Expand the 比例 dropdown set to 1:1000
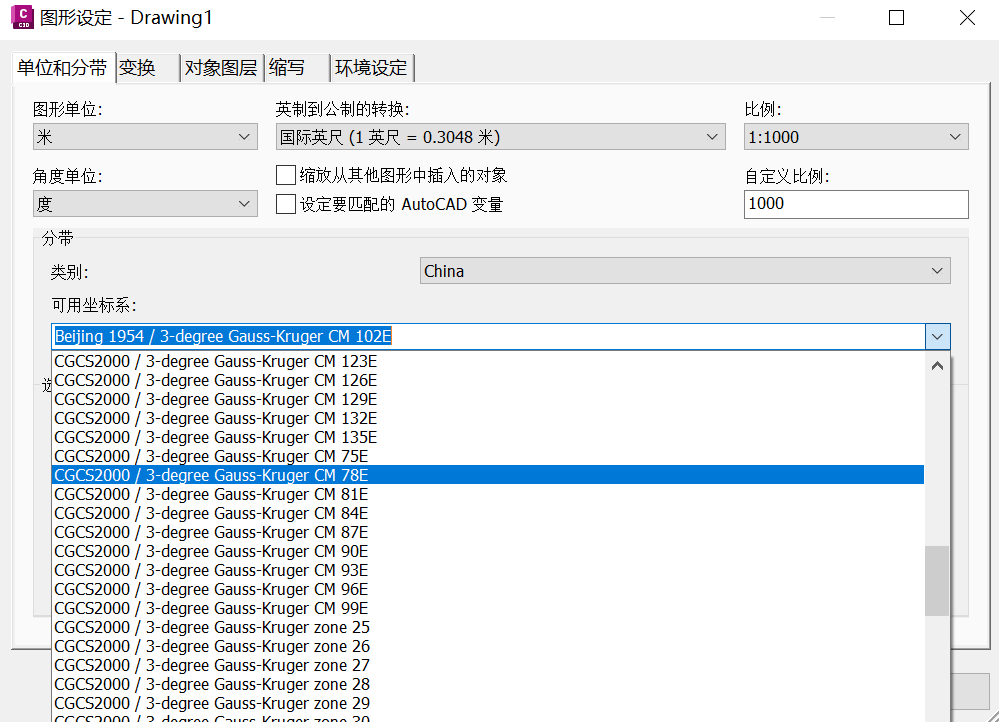999x722 pixels. tap(956, 136)
